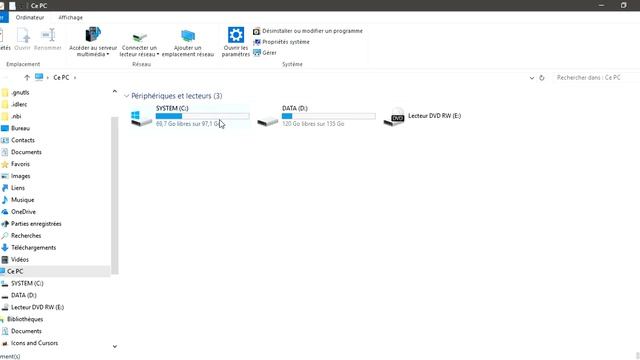Viewport: 640px width, 360px height.
Task: Select Lecteur DVD RW (E:) in sidebar
Action: [x=37, y=307]
